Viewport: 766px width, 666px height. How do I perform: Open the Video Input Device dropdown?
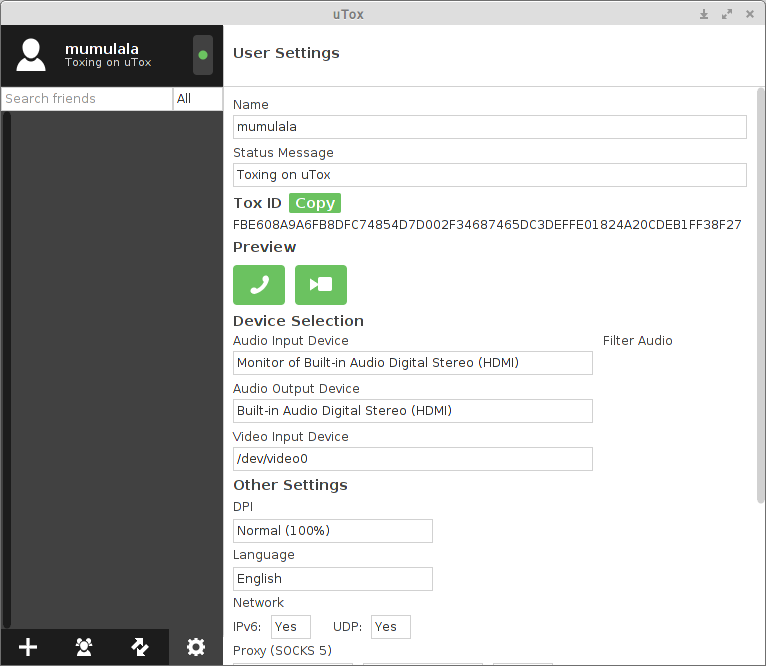tap(413, 459)
